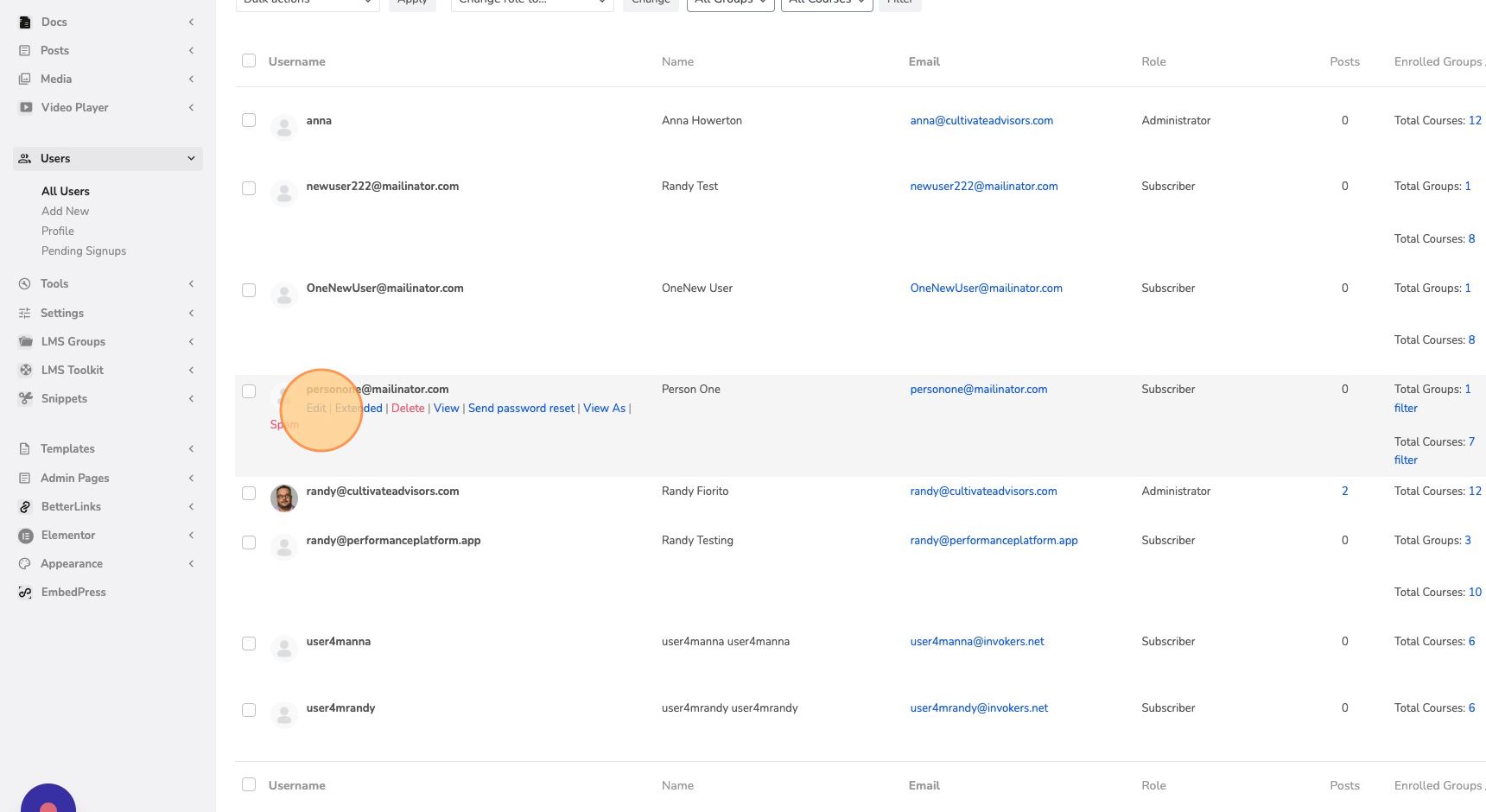Click the Appearance palette icon
The height and width of the screenshot is (812, 1486).
tap(25, 564)
